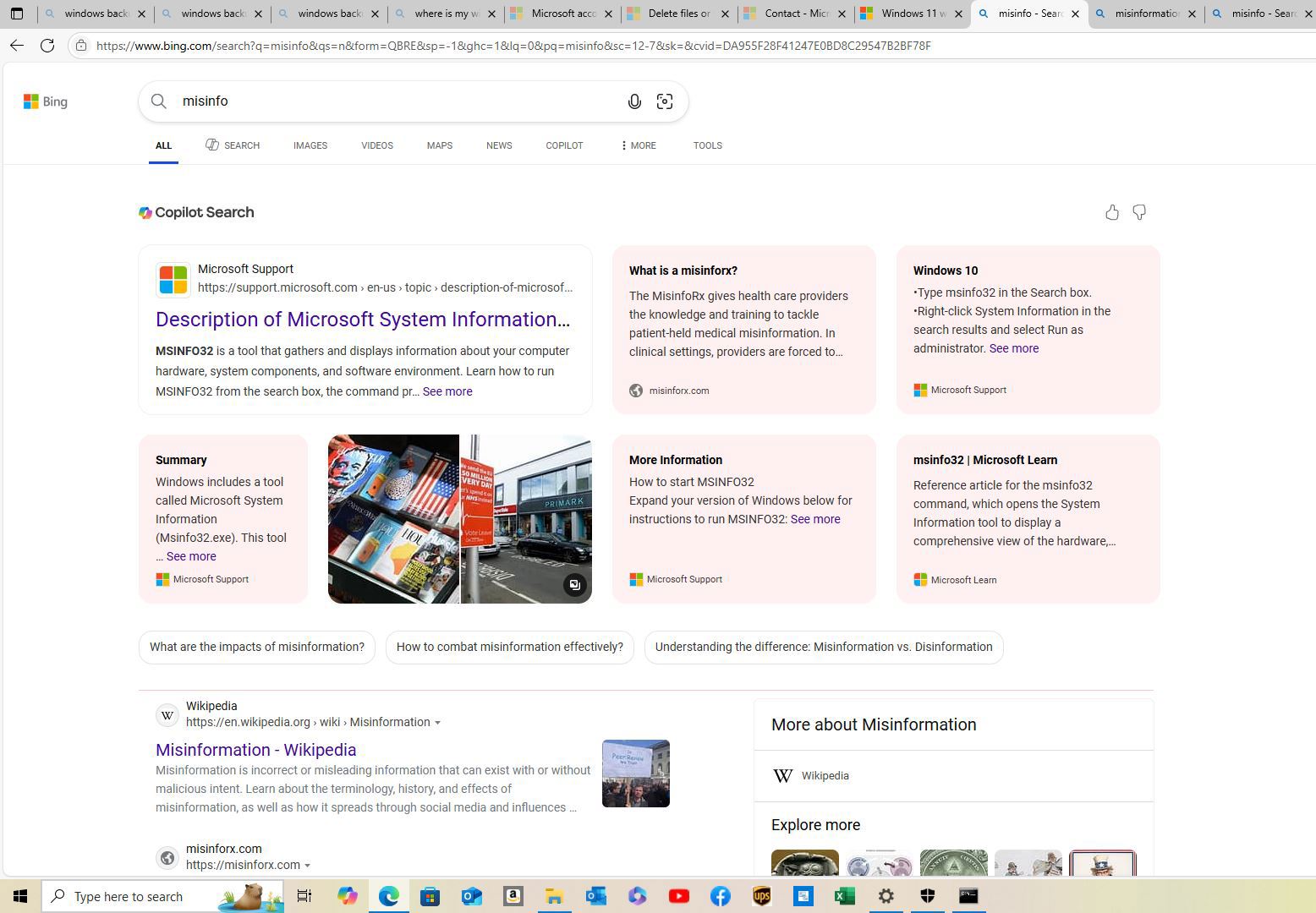Select How to combat misinformation effectively chip
Screen dimensions: 1316x913
(510, 647)
